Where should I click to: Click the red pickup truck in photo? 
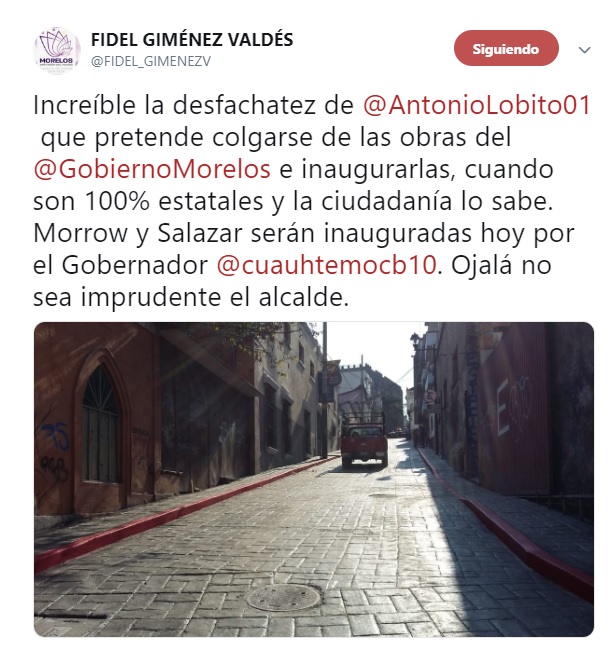click(x=364, y=444)
